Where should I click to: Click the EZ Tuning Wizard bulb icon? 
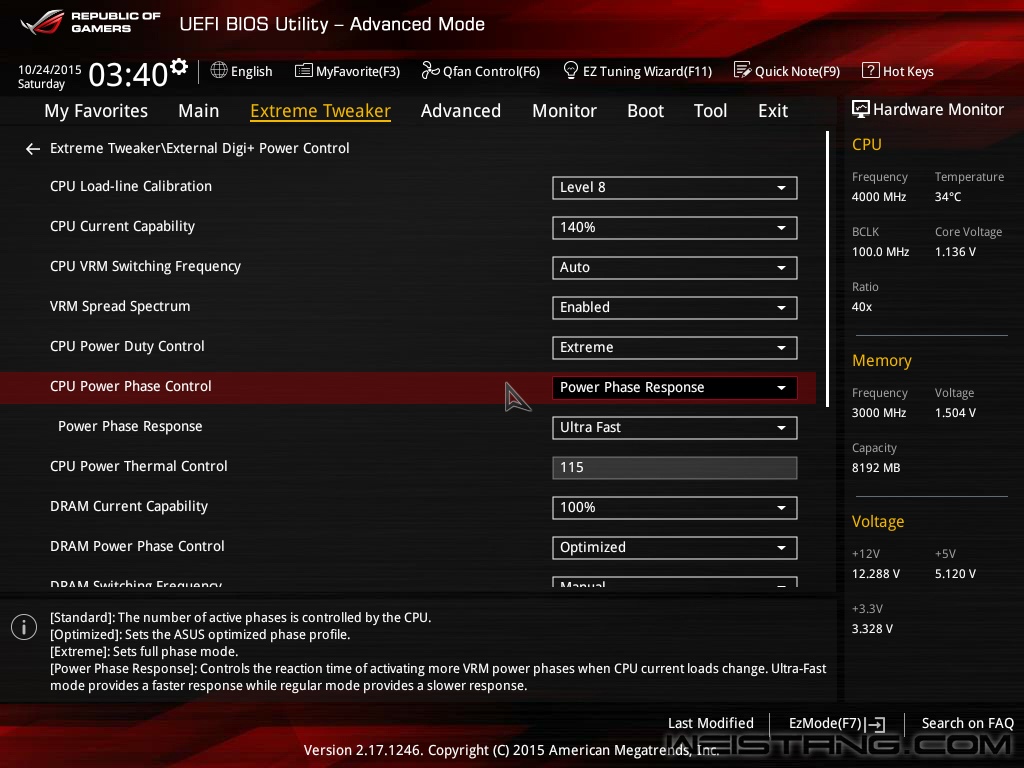571,70
